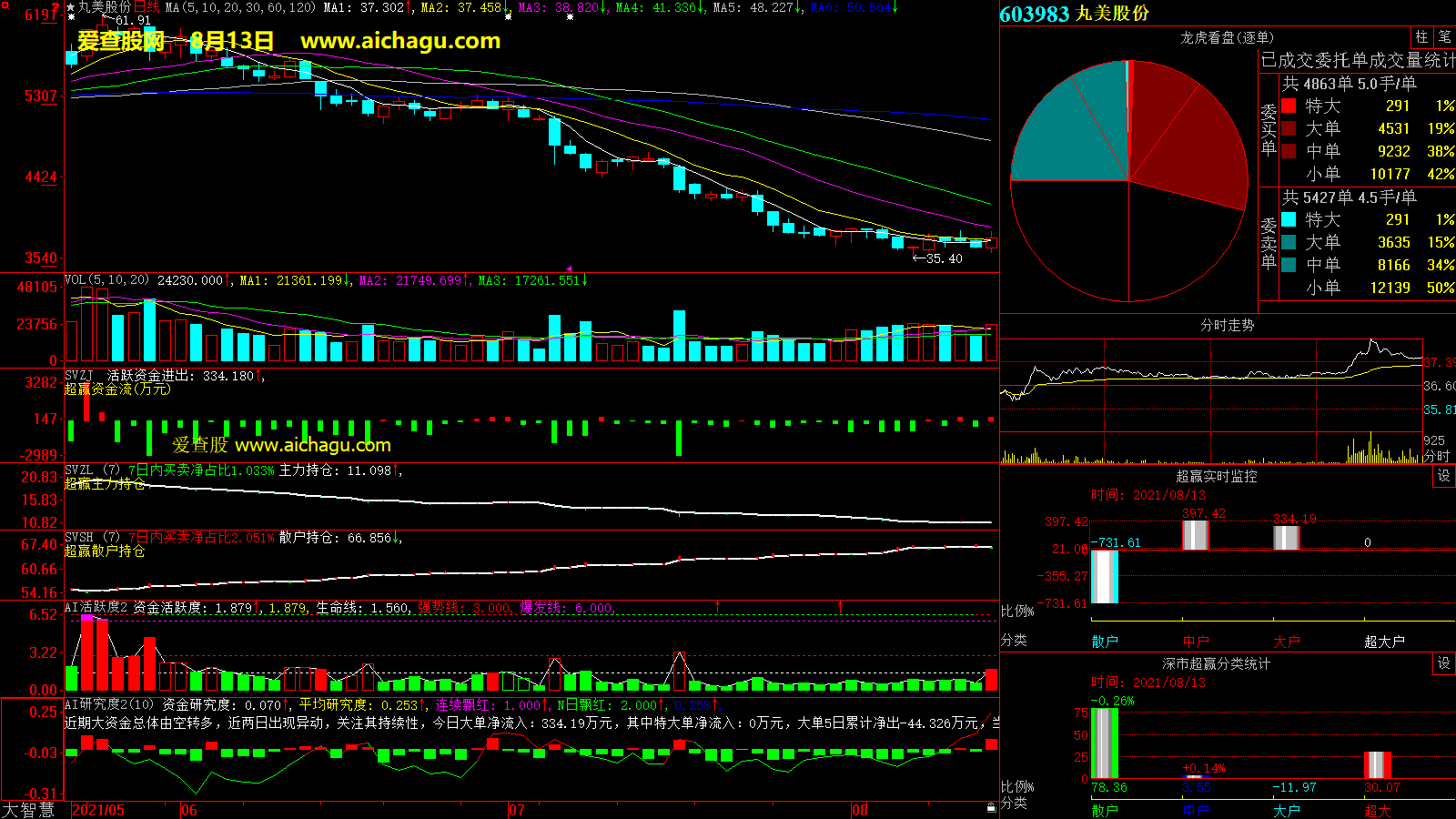
Task: Click the small red square icon at top-left corner
Action: coord(5,6)
